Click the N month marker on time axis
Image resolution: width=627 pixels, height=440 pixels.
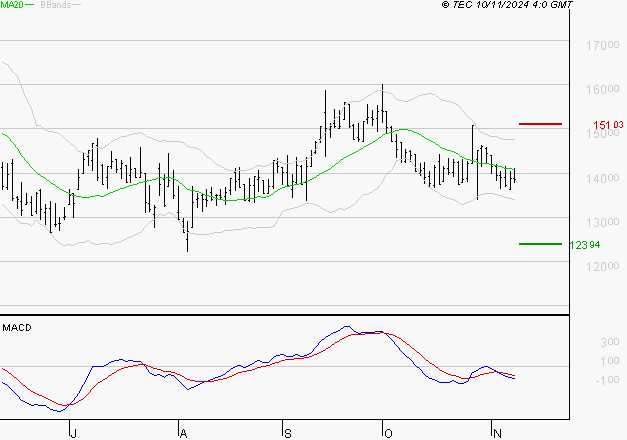497,433
